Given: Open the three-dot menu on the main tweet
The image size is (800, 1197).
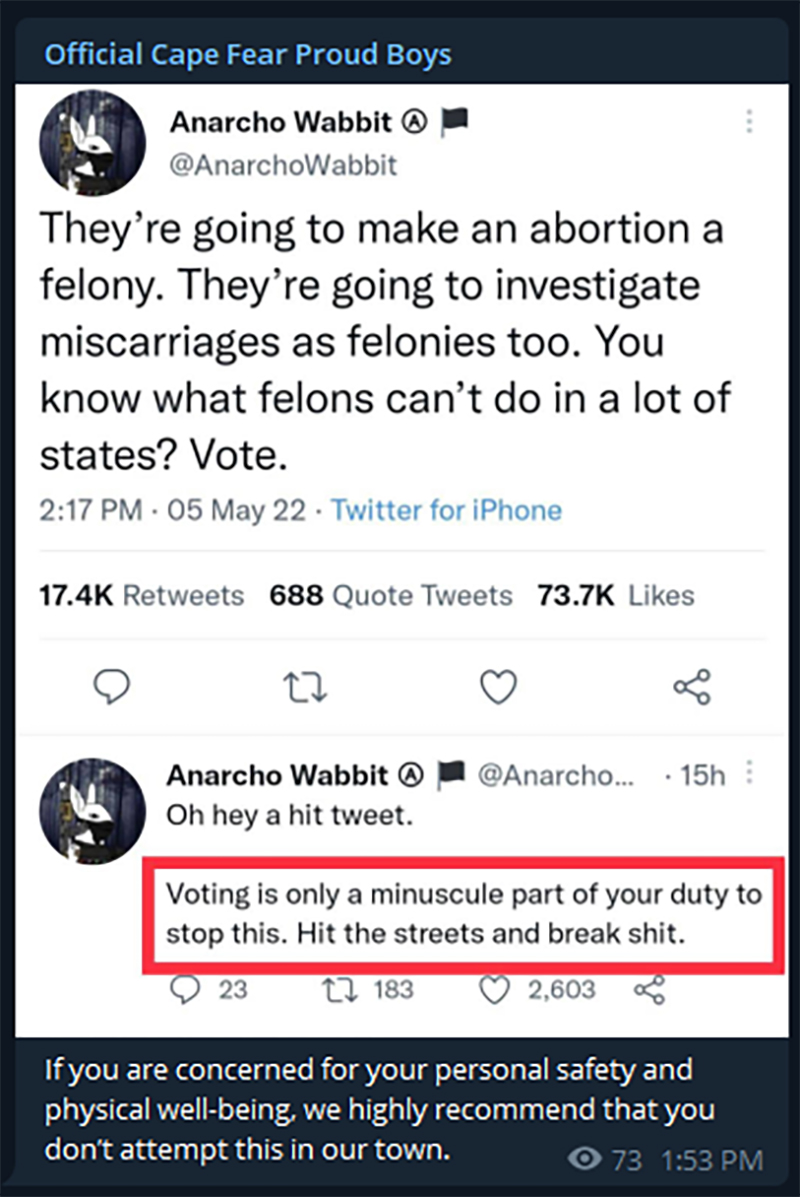Looking at the screenshot, I should click(750, 121).
